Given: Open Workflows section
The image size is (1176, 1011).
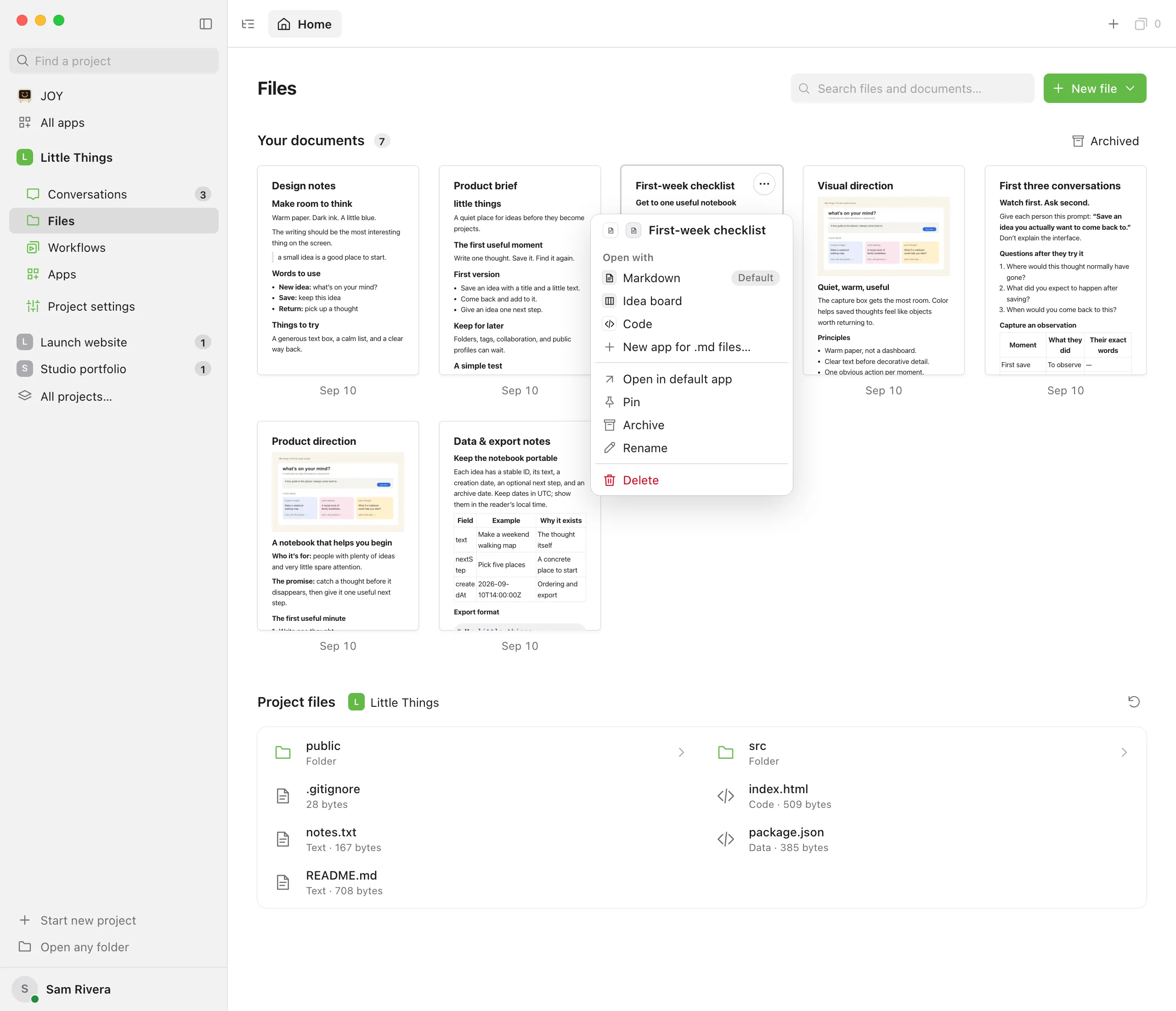Looking at the screenshot, I should tap(114, 248).
